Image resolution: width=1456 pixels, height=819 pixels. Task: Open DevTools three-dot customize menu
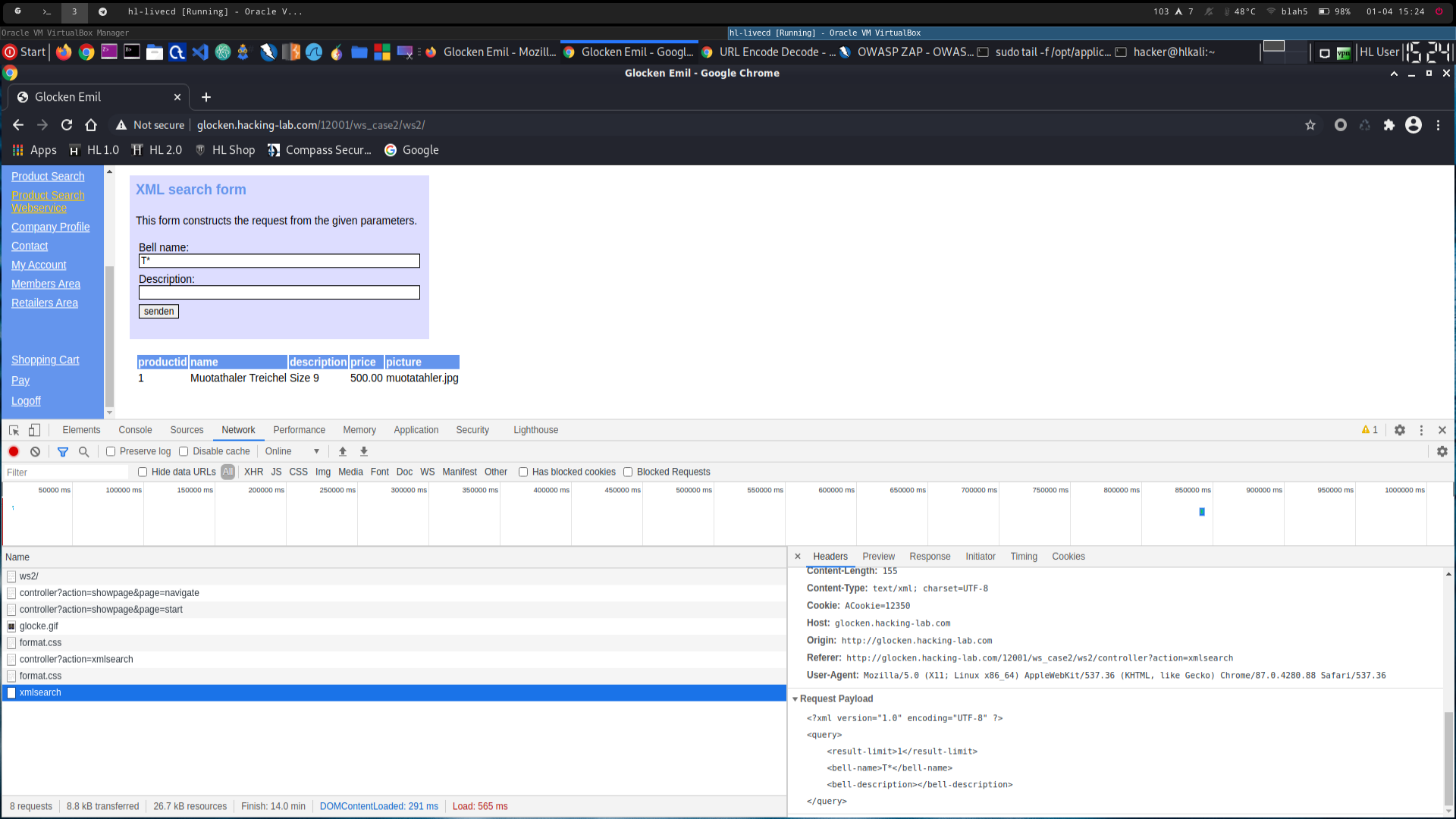(1421, 430)
